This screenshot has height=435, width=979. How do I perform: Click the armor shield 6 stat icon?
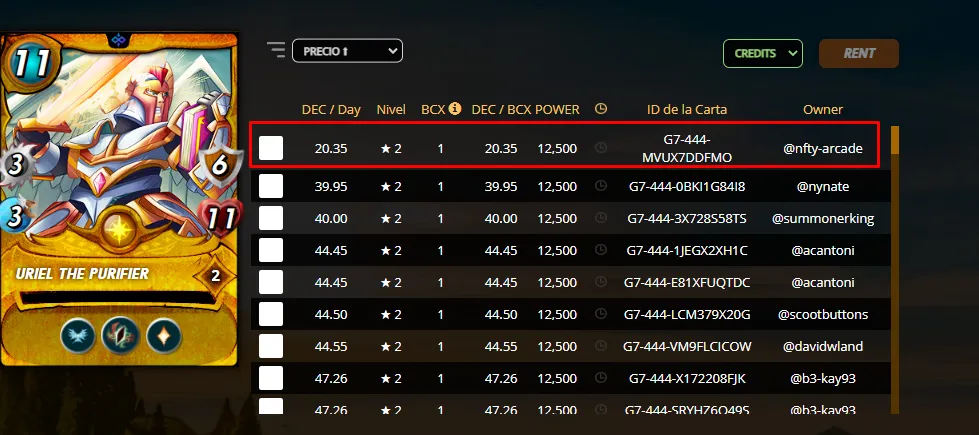pyautogui.click(x=221, y=167)
